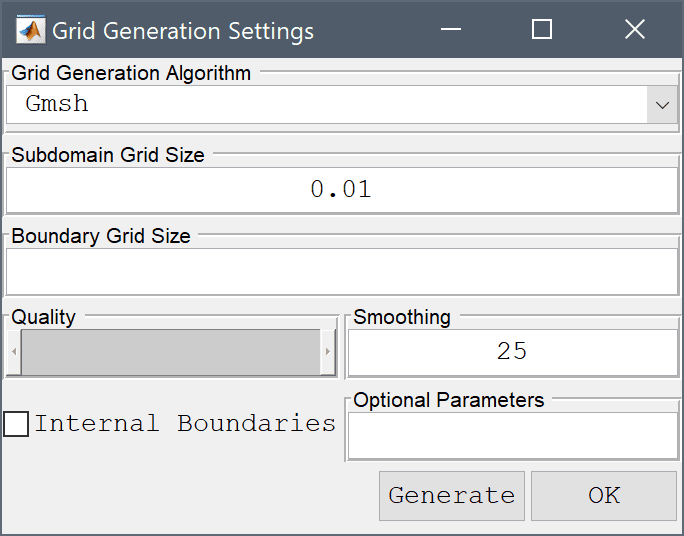
Task: Maximize the Grid Generation Settings window
Action: (542, 30)
